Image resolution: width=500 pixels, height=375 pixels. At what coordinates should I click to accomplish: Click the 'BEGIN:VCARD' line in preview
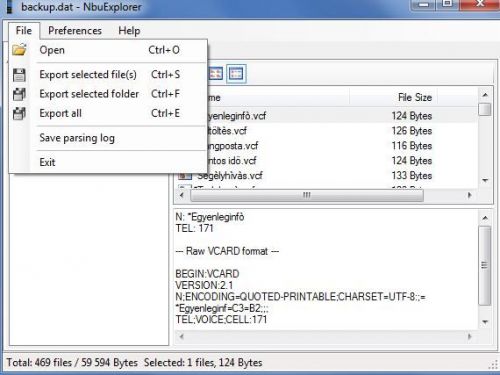coord(207,274)
